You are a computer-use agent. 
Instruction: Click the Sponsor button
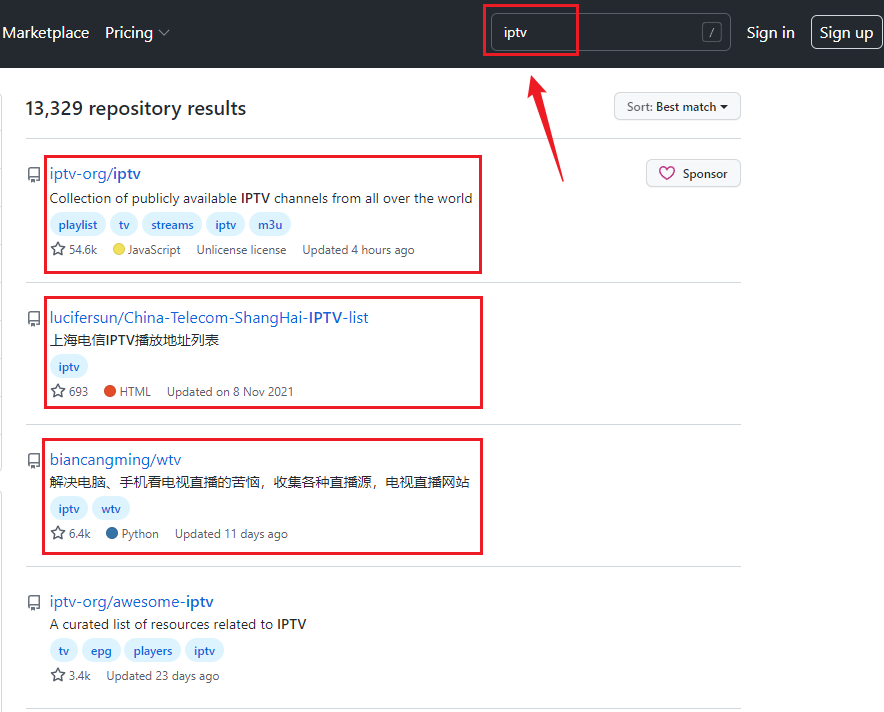click(693, 173)
